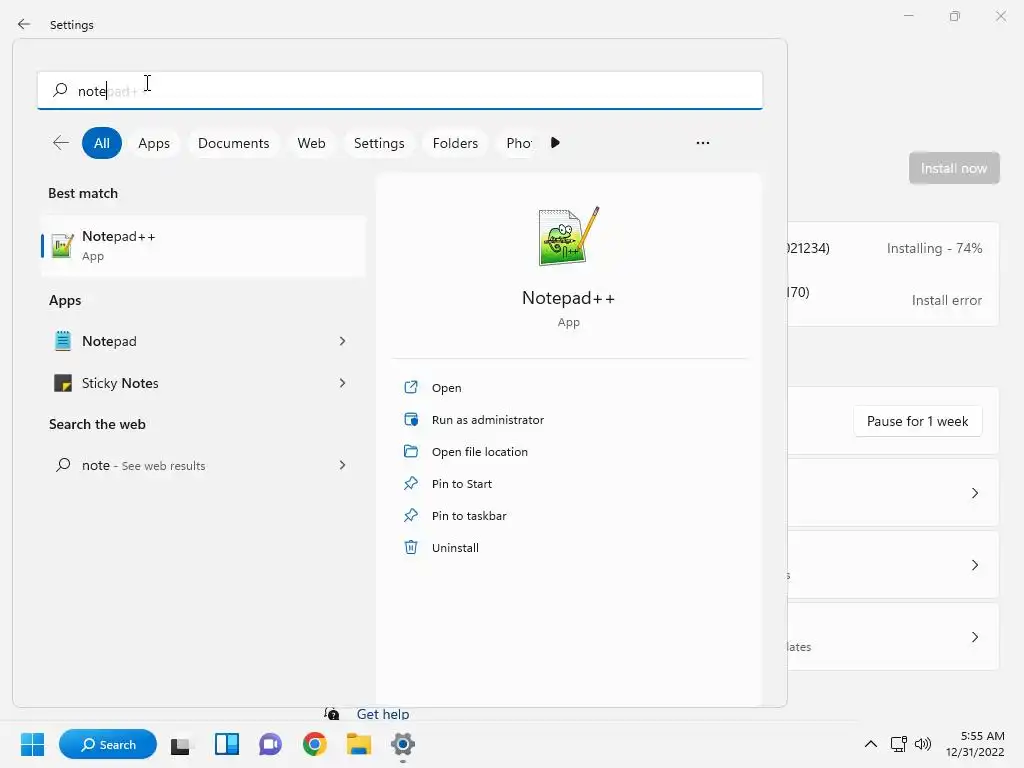Click the Settings gear on taskbar
The height and width of the screenshot is (768, 1024).
tap(403, 744)
